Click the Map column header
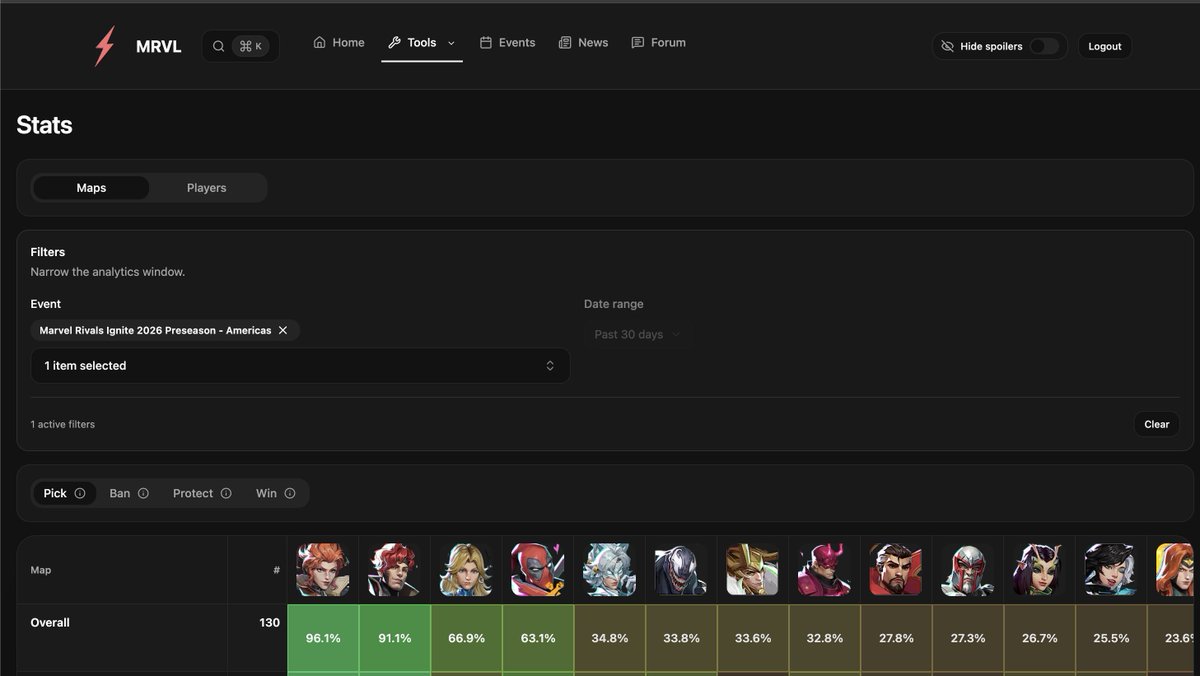 (x=40, y=570)
